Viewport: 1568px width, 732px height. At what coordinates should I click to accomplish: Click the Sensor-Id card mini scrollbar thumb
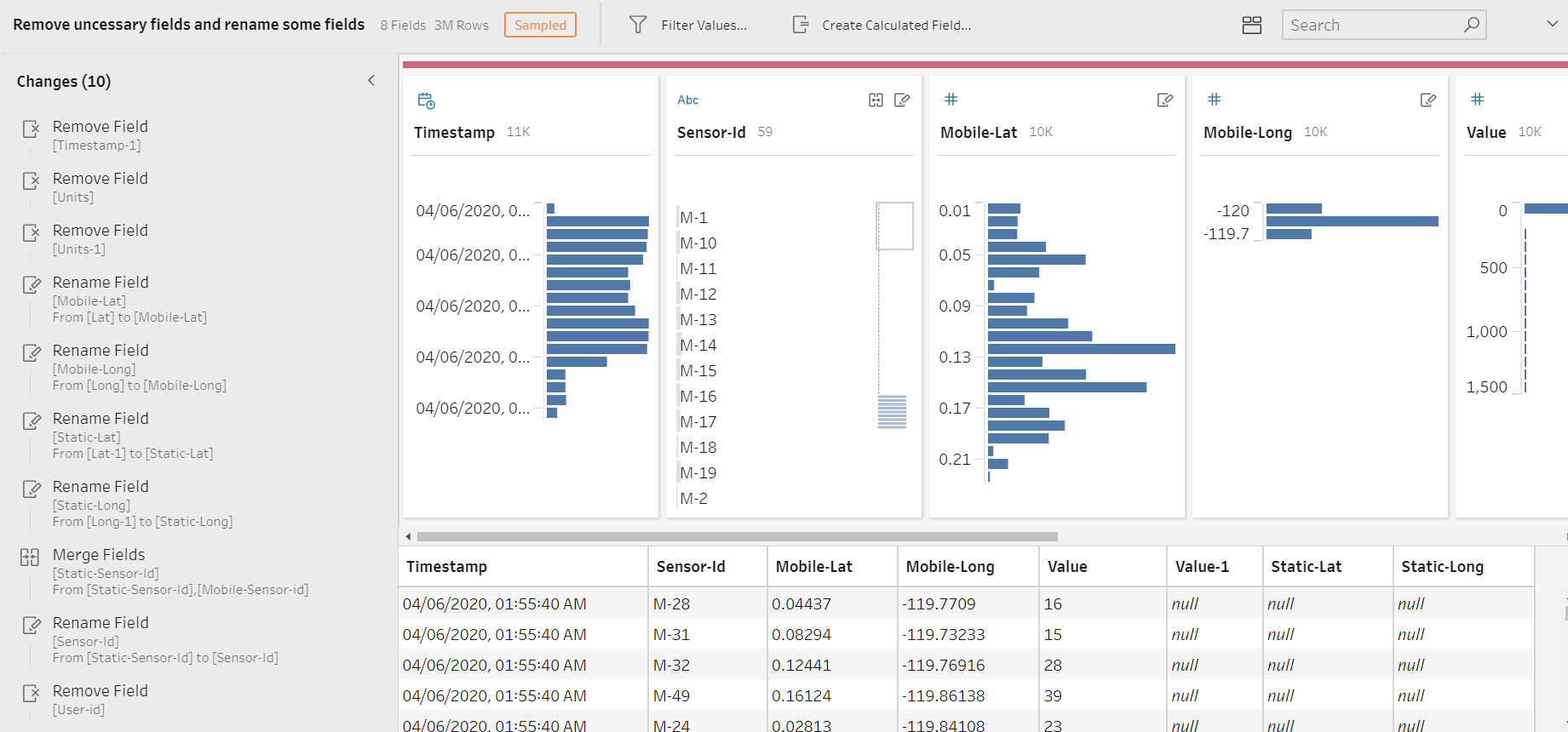(x=894, y=226)
